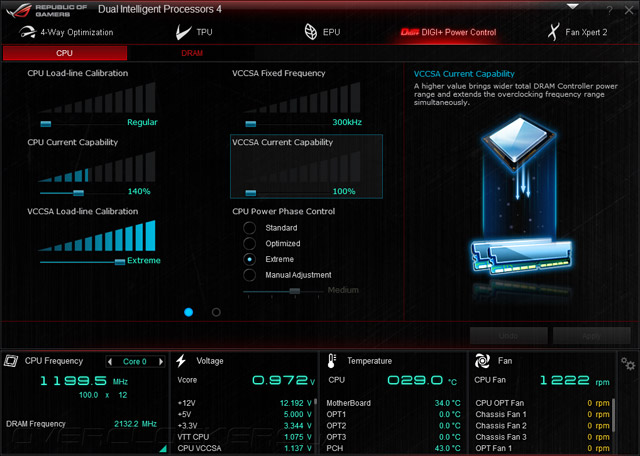Select the Manual Adjustment power phase option
The width and height of the screenshot is (640, 456).
point(249,275)
